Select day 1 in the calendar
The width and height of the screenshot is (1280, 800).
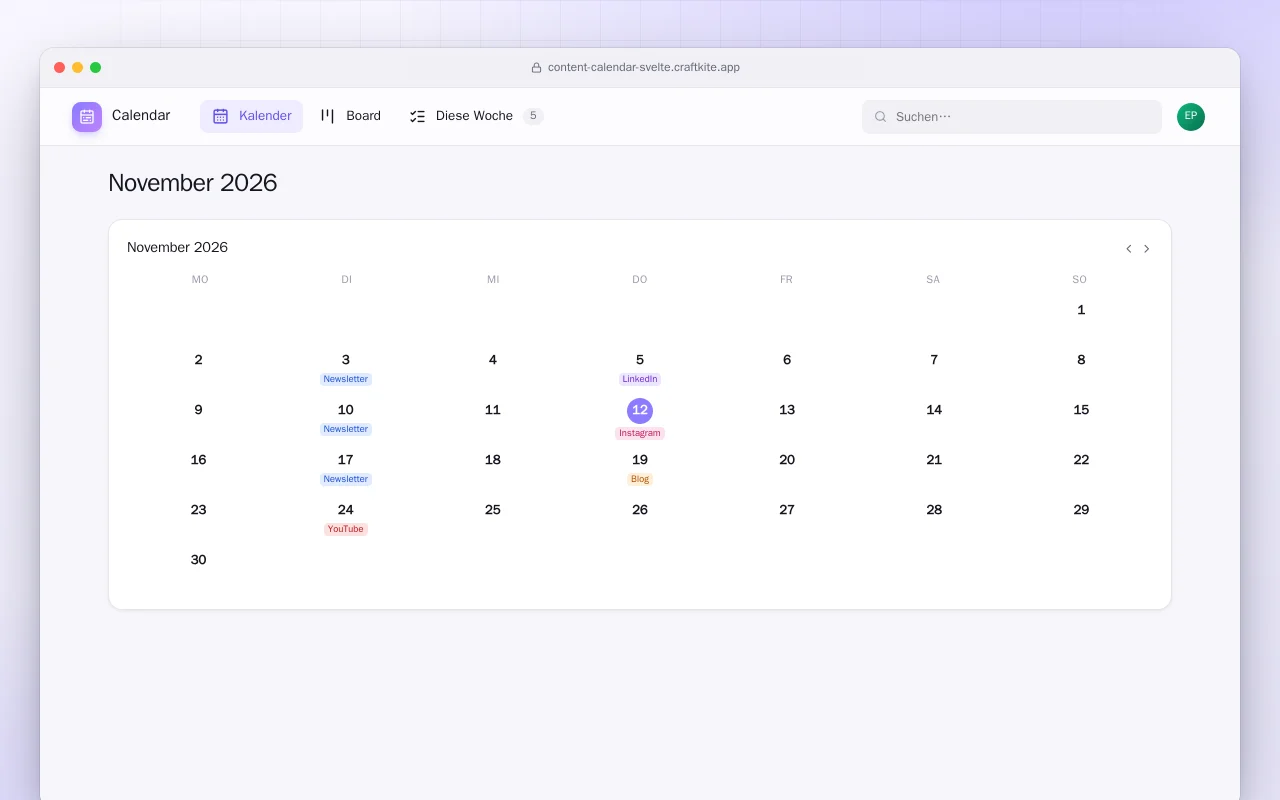tap(1081, 310)
